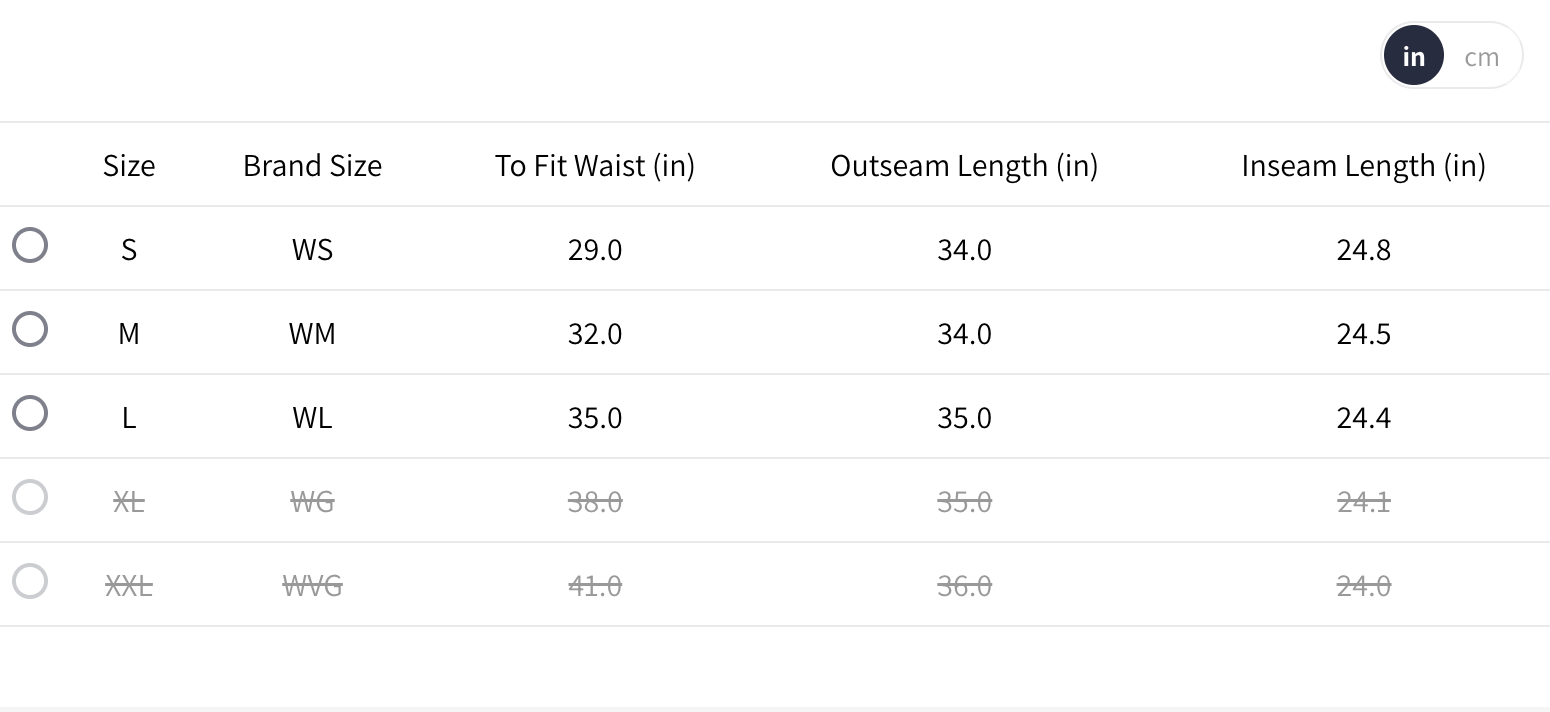Screen dimensions: 1550x712
Task: Click the disabled XXL radio button
Action: (30, 581)
